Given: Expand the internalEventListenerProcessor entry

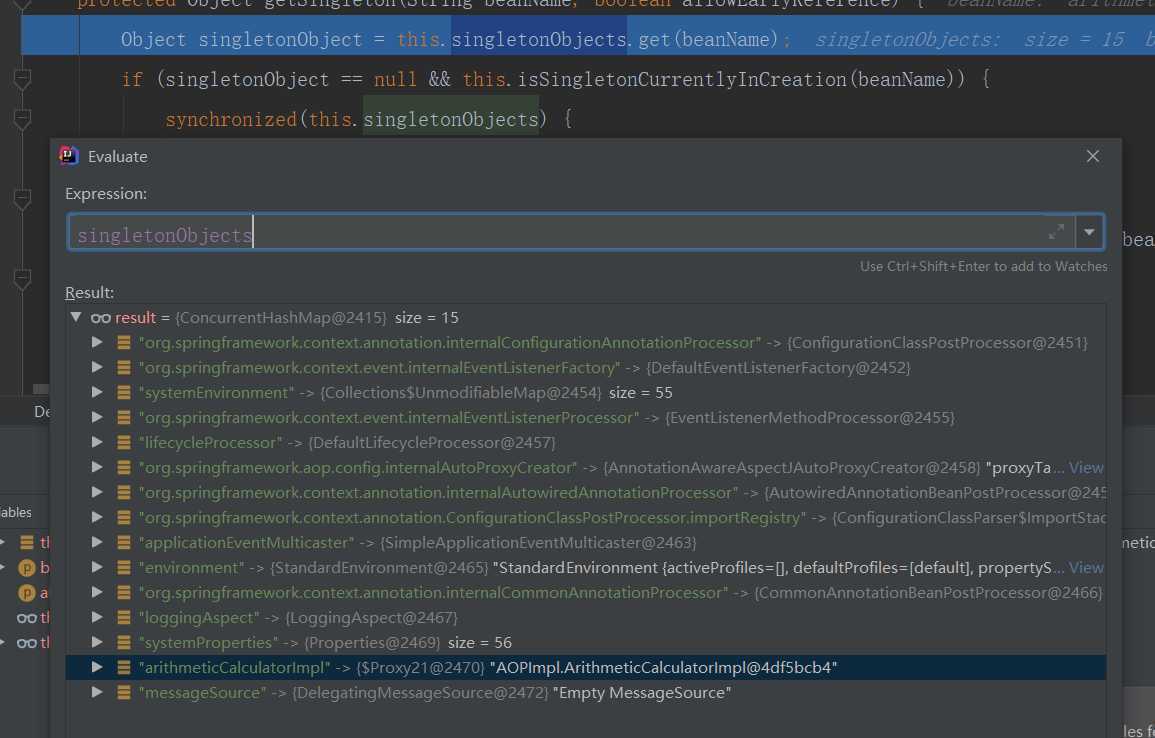Looking at the screenshot, I should tap(96, 418).
